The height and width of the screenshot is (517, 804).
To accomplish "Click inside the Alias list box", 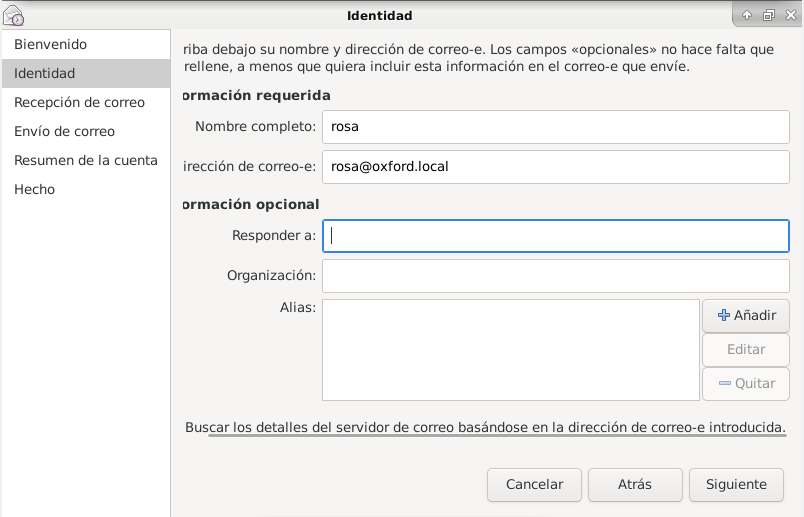I will [x=510, y=349].
